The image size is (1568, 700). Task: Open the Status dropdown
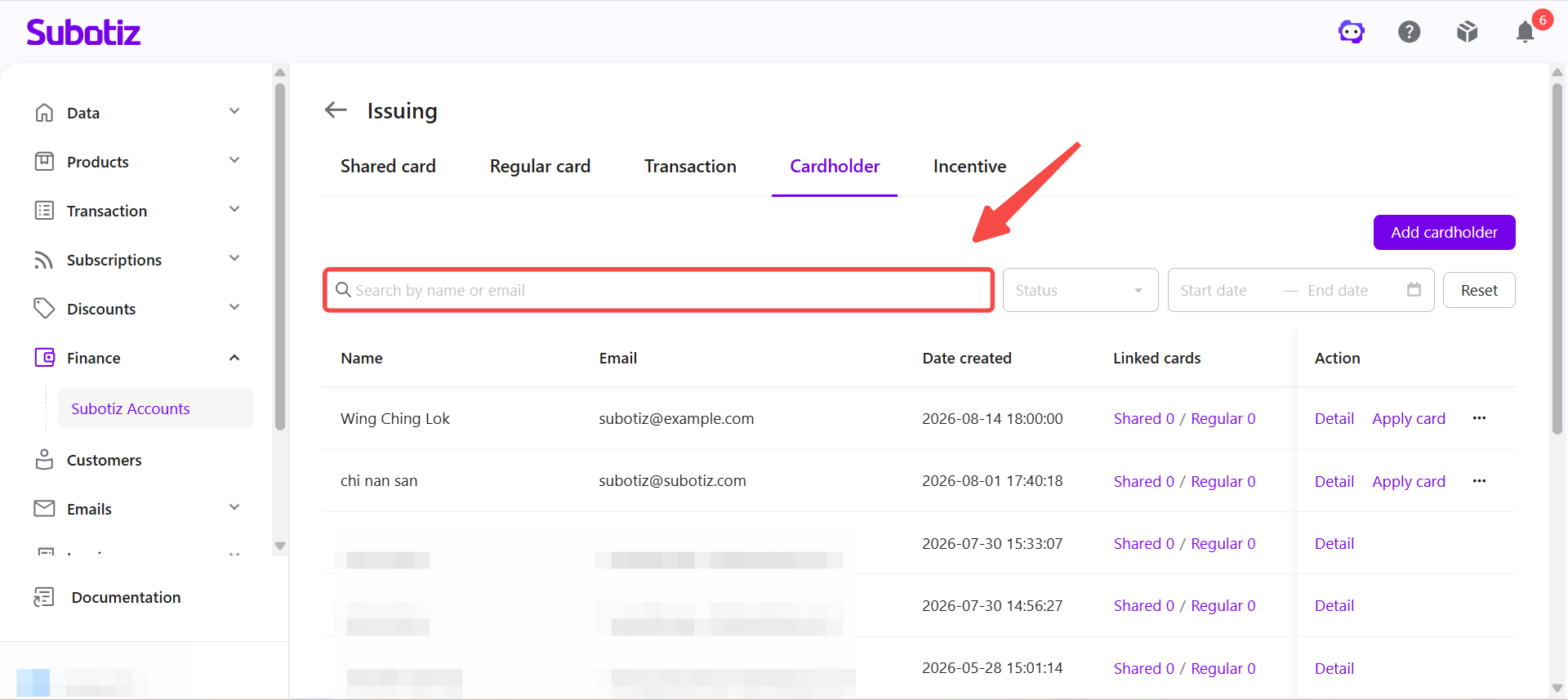click(1080, 290)
